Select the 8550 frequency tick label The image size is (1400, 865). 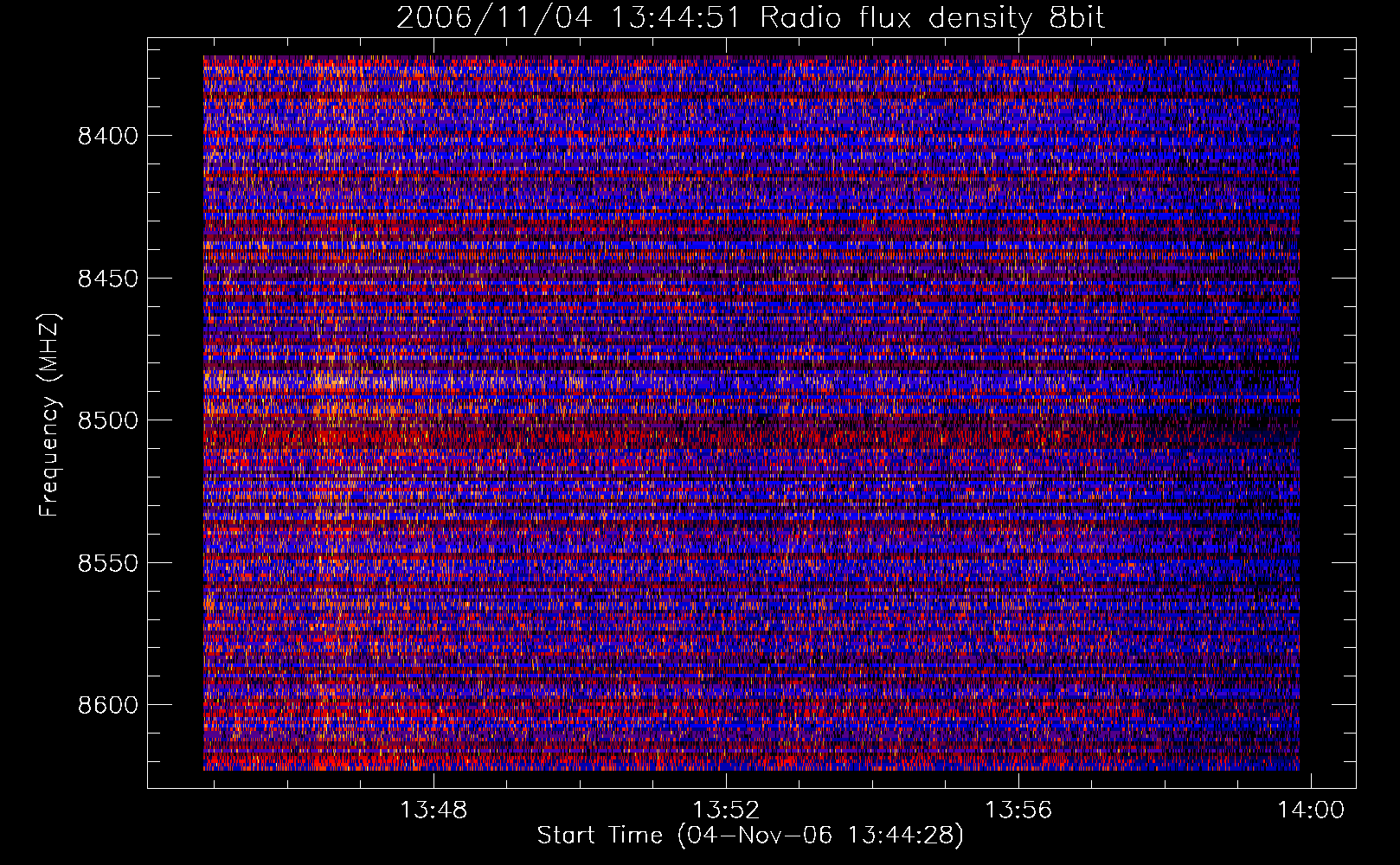(x=107, y=563)
